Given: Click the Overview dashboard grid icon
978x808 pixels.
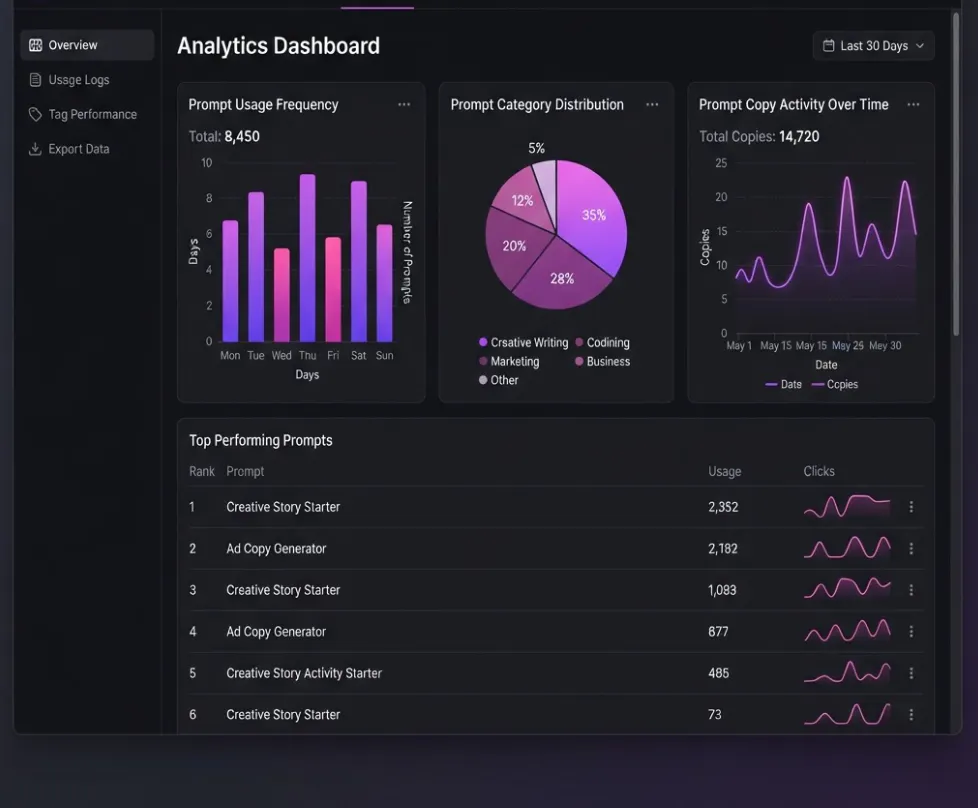Looking at the screenshot, I should coord(36,45).
